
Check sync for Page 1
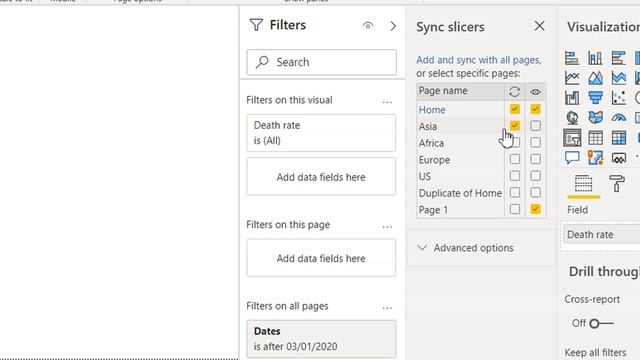point(514,209)
